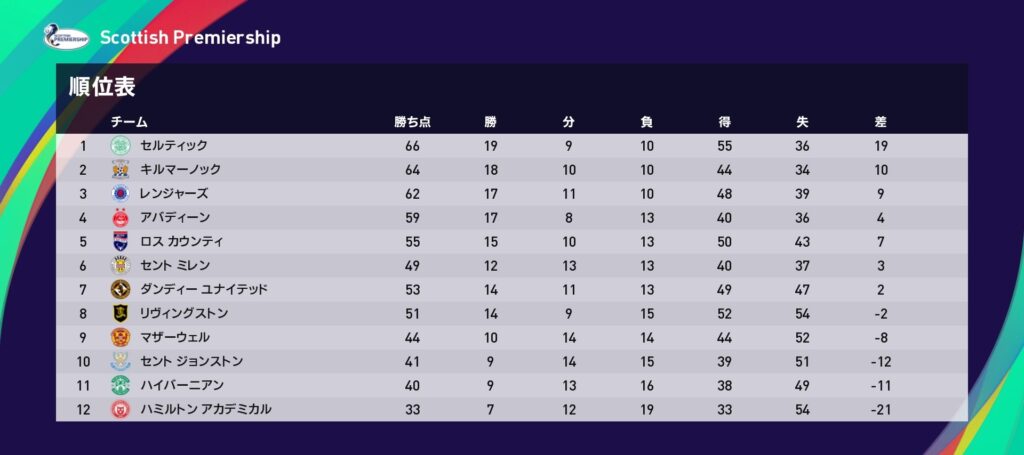Viewport: 1024px width, 455px height.
Task: Click the Scottish Premiership league logo
Action: (x=66, y=37)
